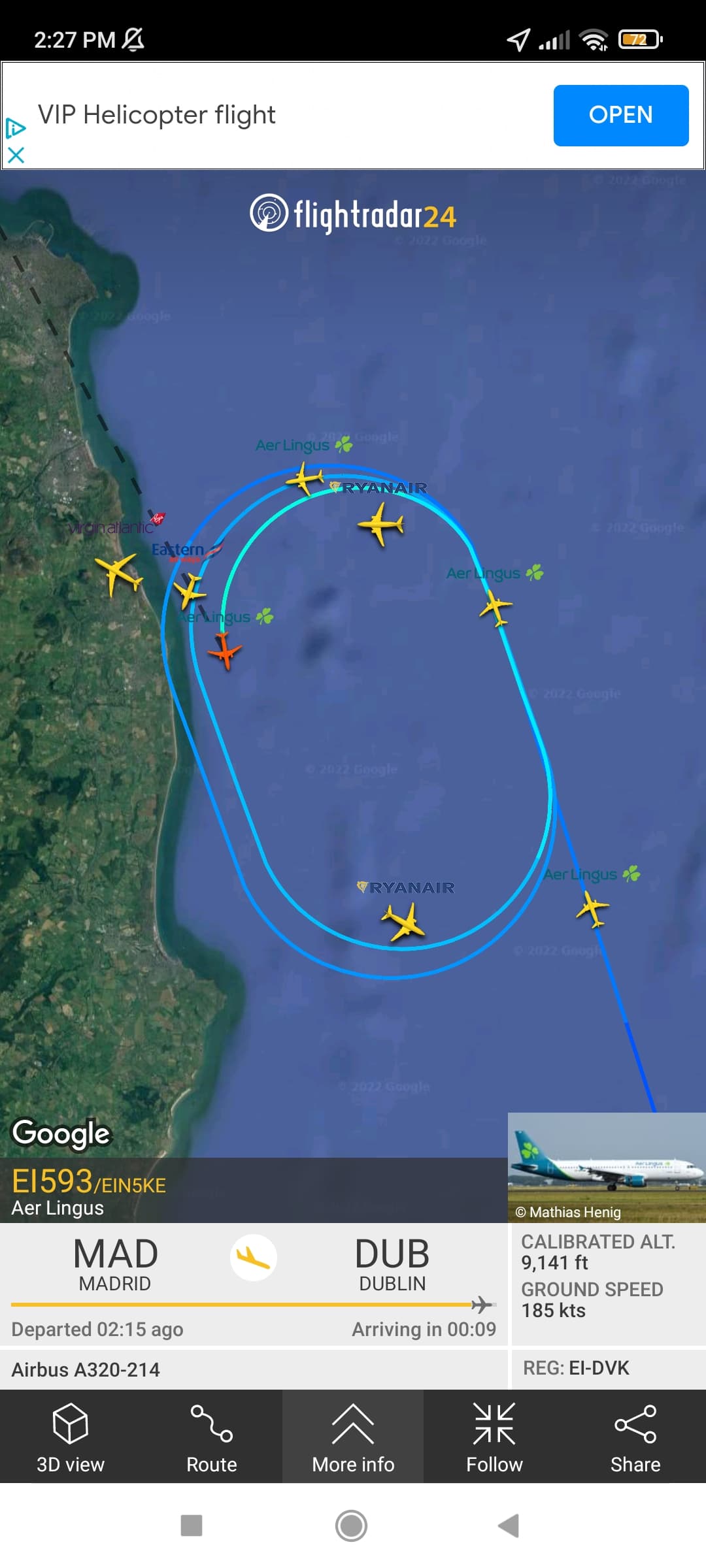Close the ad banner with X
The width and height of the screenshot is (706, 1568).
tap(16, 155)
